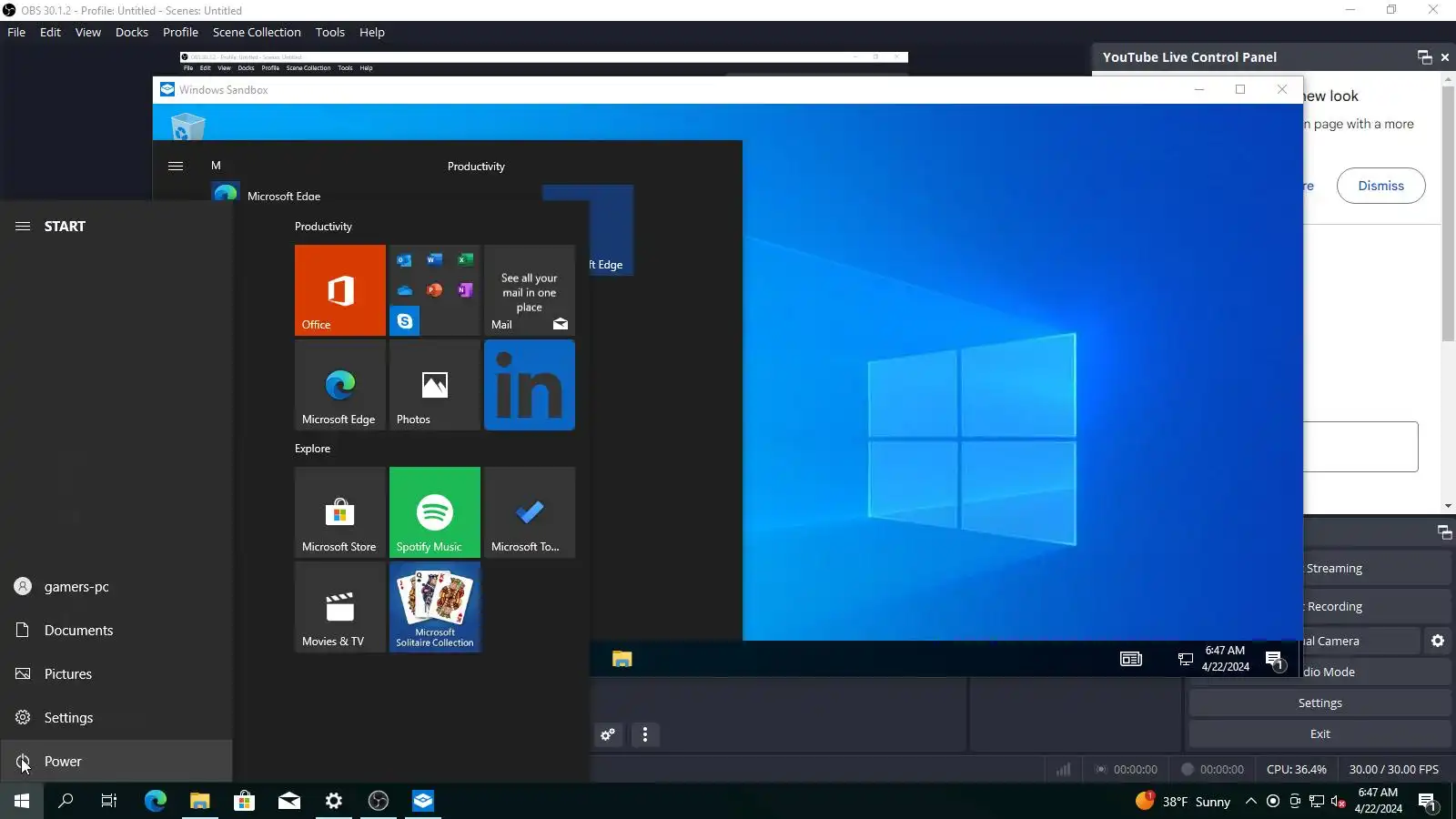Viewport: 1456px width, 819px height.
Task: Click the Exit button in OBS Controls
Action: (x=1319, y=733)
